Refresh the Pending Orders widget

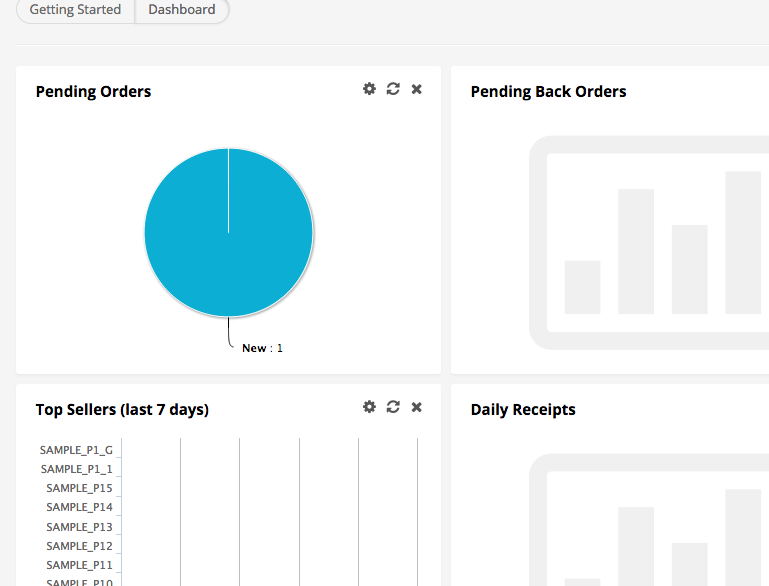point(393,89)
